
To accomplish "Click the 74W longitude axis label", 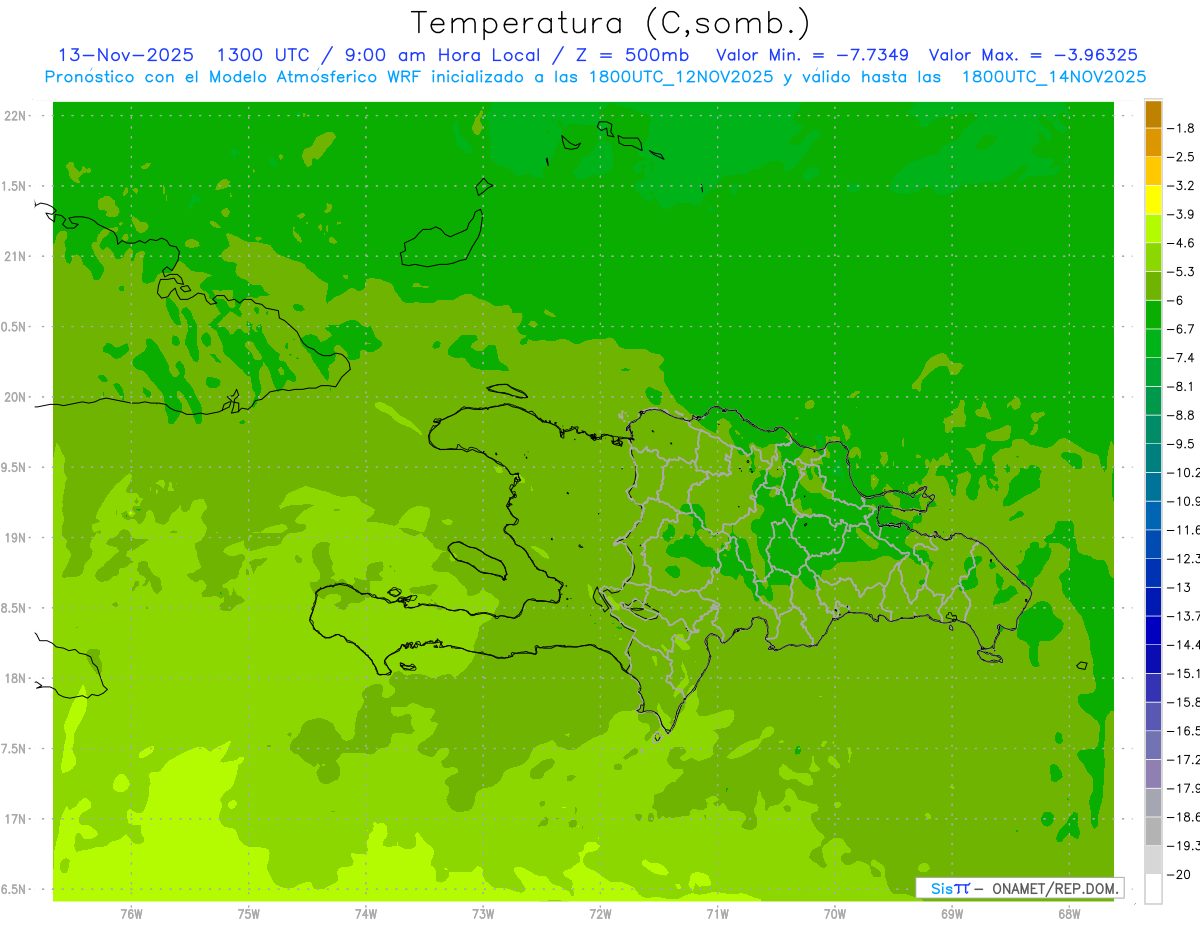I will [x=366, y=914].
